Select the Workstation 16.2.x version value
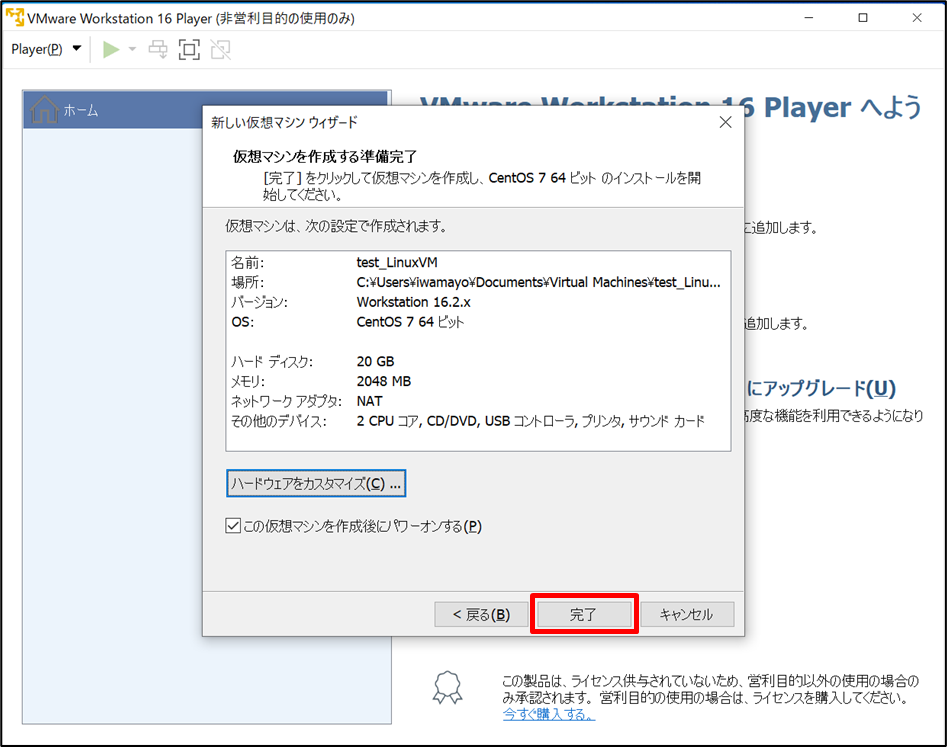This screenshot has height=747, width=947. pyautogui.click(x=413, y=302)
